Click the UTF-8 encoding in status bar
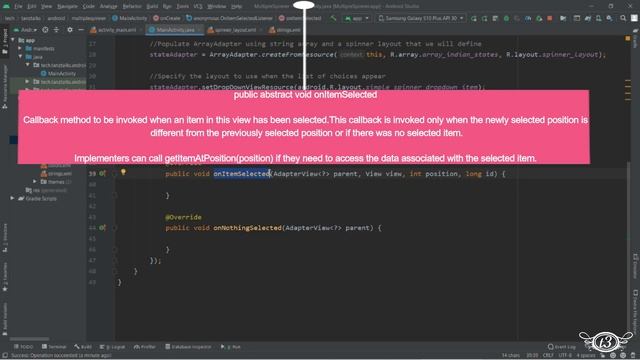The image size is (640, 360). [565, 356]
